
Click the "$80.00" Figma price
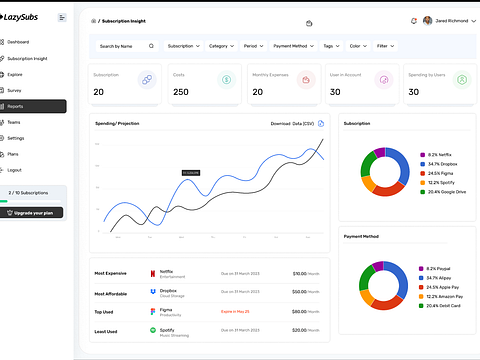click(x=299, y=312)
